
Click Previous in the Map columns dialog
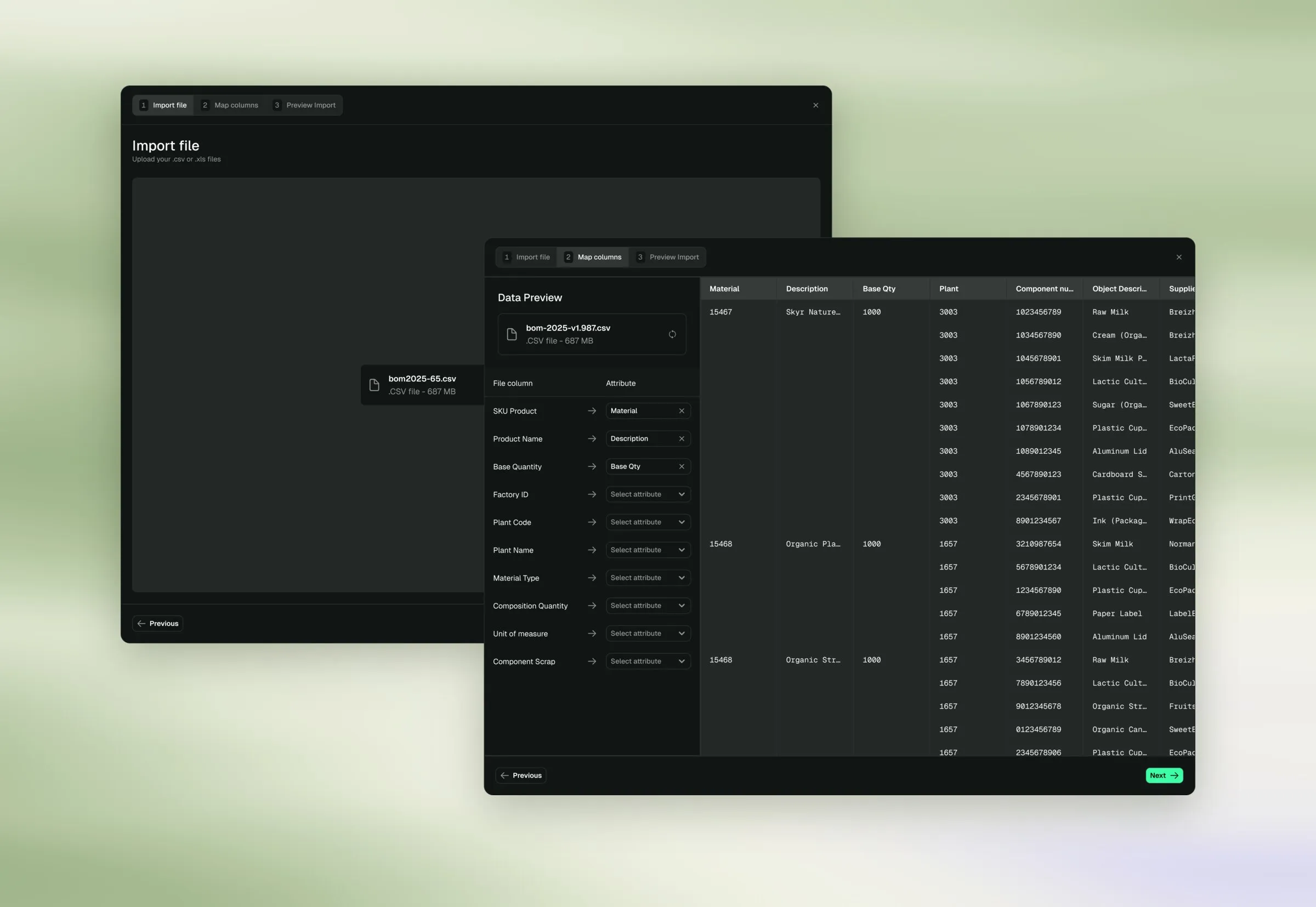click(x=521, y=775)
